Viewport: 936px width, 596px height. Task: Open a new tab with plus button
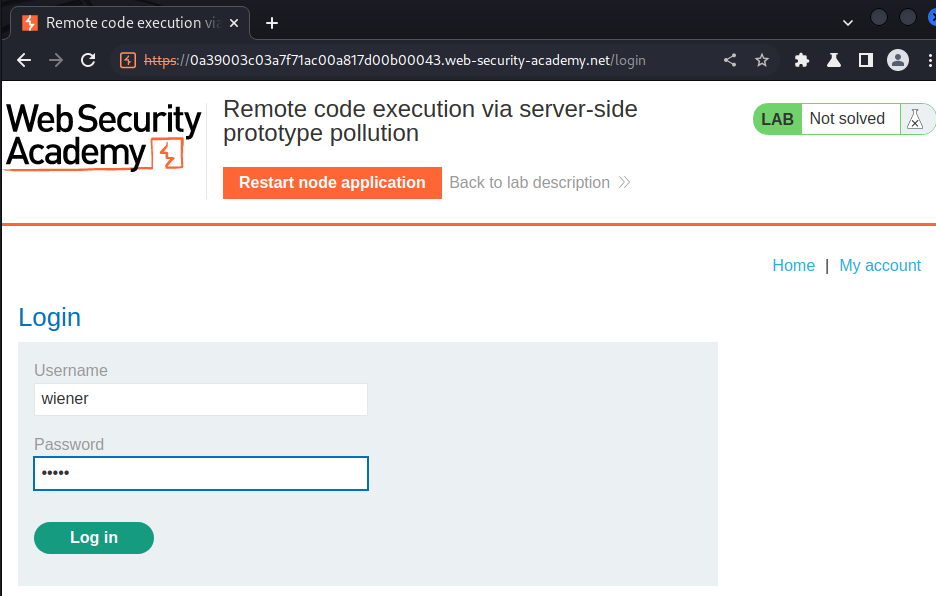(272, 23)
